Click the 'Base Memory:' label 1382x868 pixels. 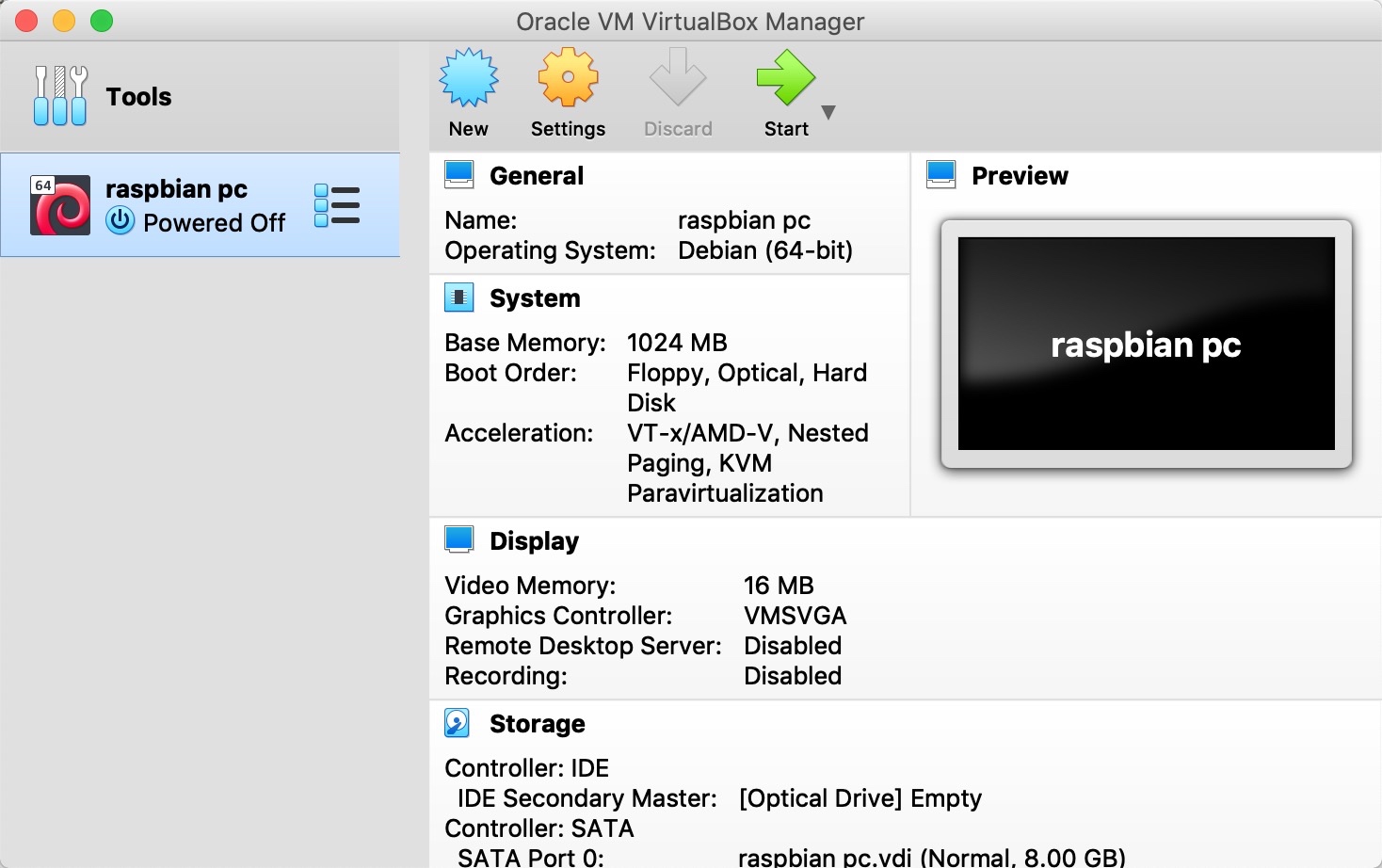point(525,343)
